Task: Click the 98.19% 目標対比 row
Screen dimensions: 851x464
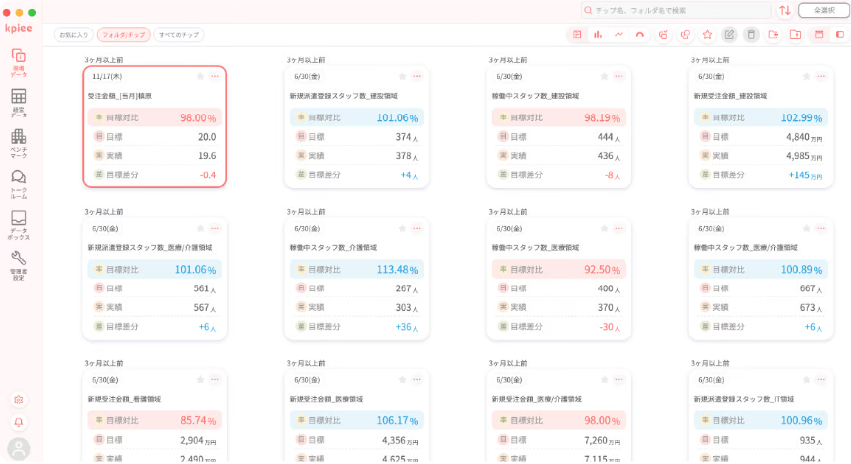Action: (x=559, y=118)
